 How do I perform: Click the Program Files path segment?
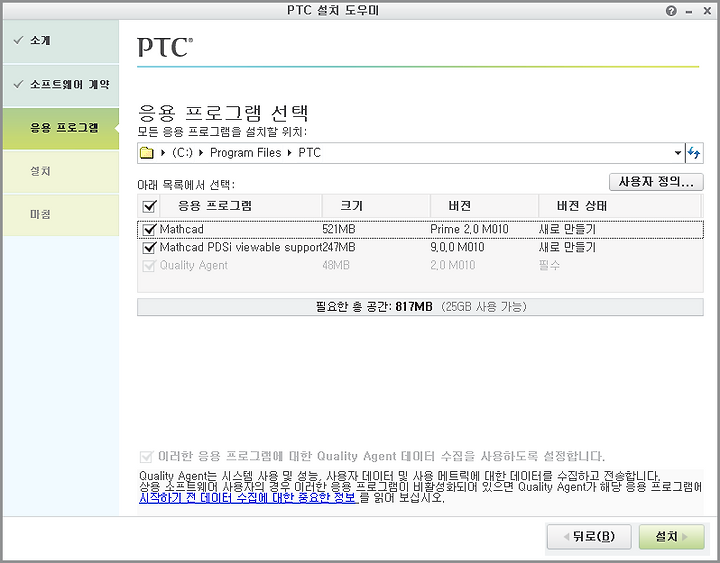click(245, 152)
